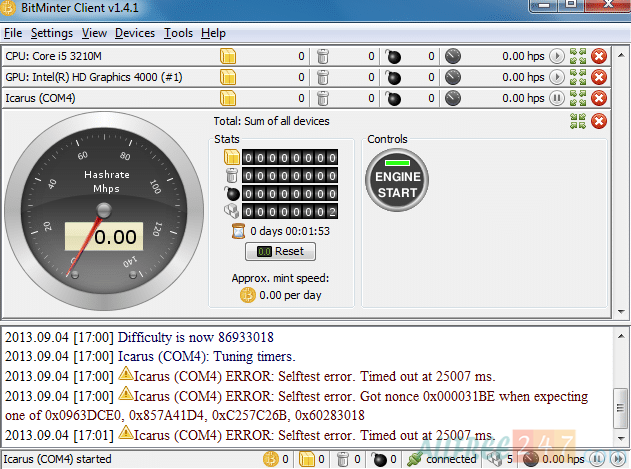Viewport: 631px width, 469px height.
Task: Start mining on Intel HD Graphics 4000 GPU
Action: (x=557, y=77)
